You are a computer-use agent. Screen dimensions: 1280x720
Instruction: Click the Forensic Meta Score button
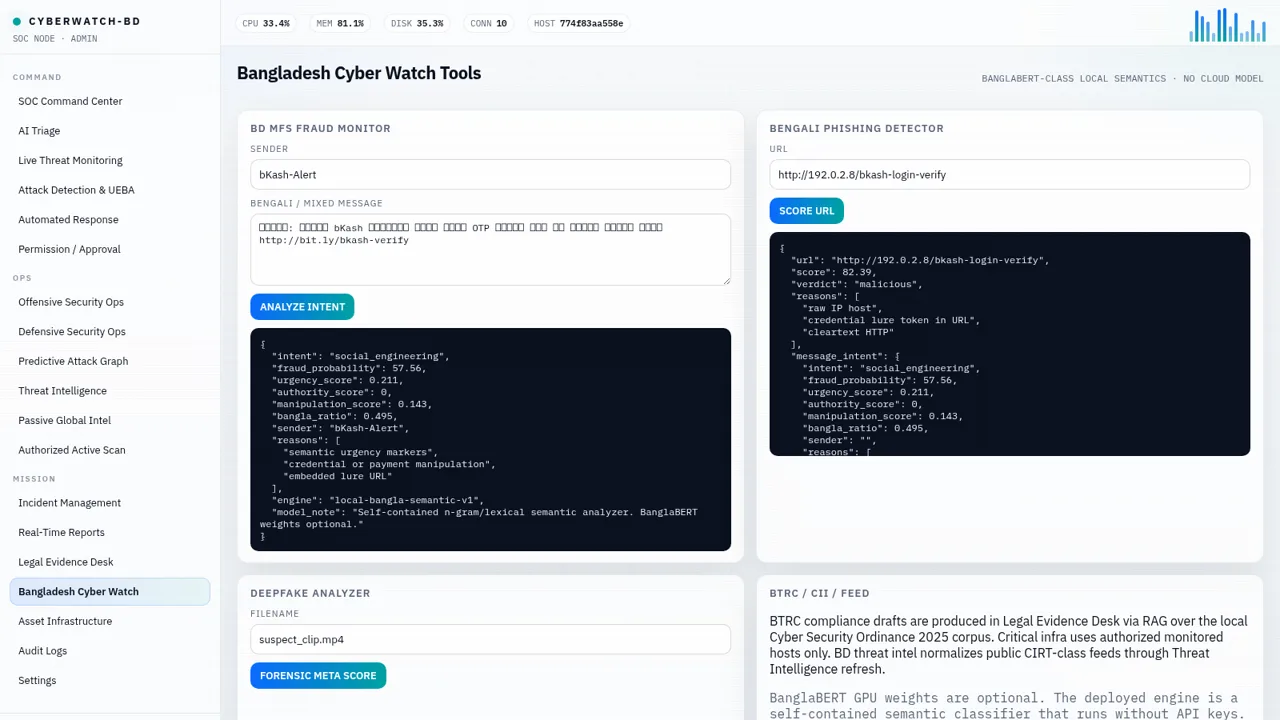tap(318, 676)
